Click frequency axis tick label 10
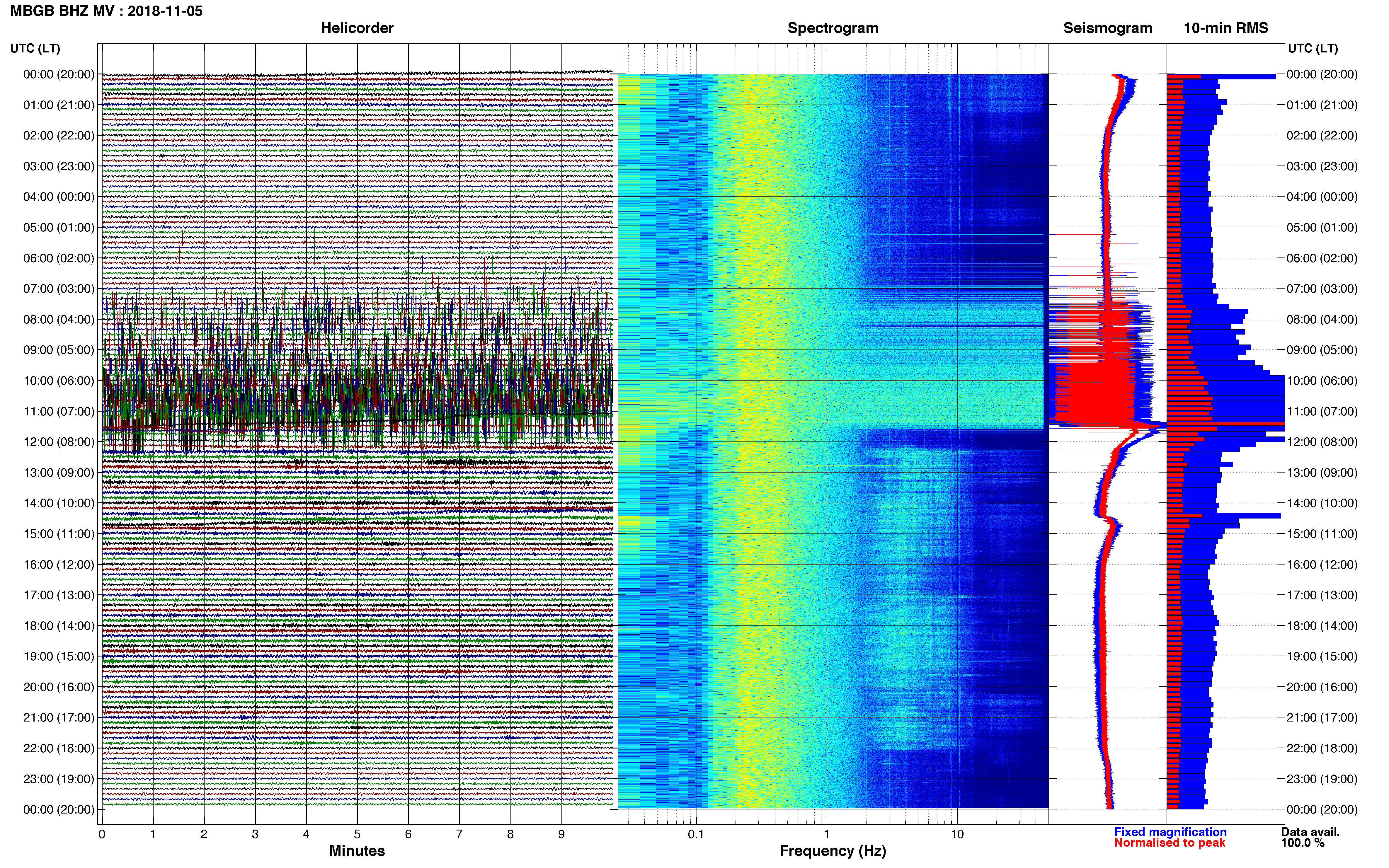This screenshot has width=1389, height=868. [957, 834]
